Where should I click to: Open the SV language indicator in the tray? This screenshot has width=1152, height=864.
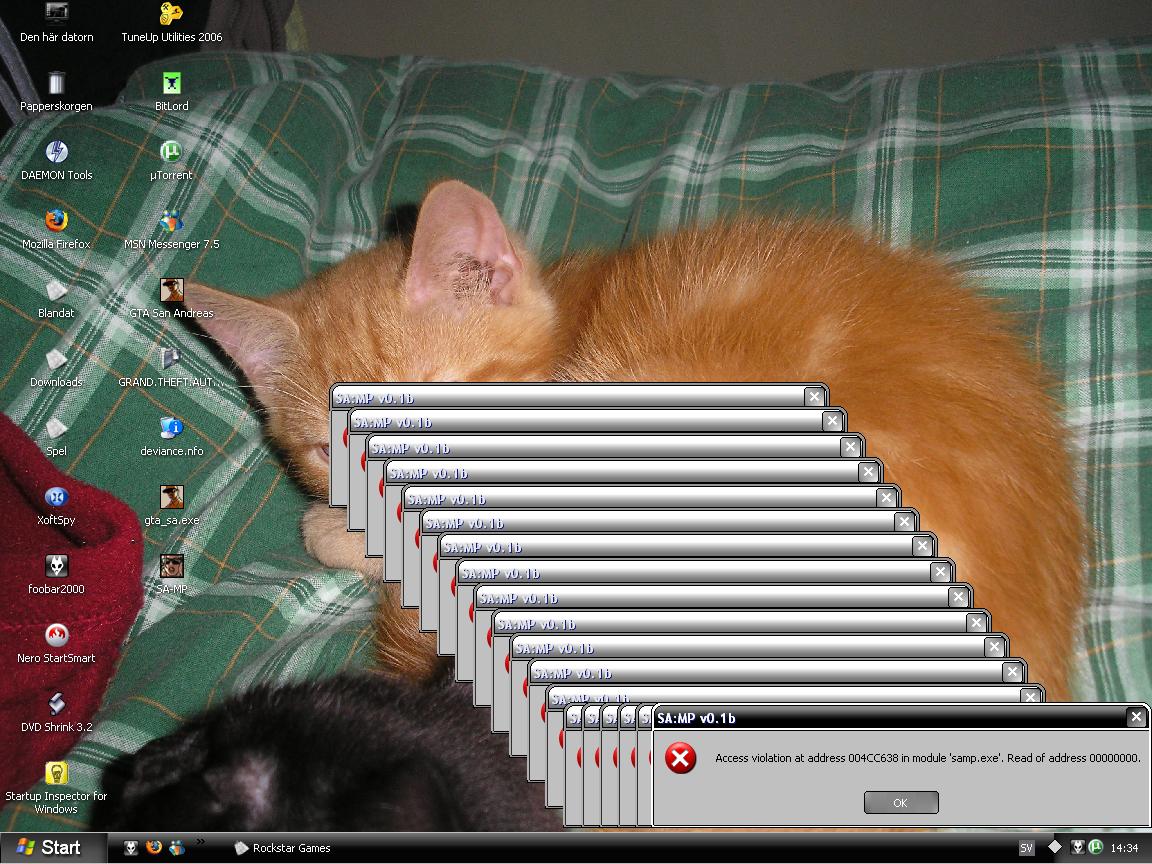(x=1026, y=848)
